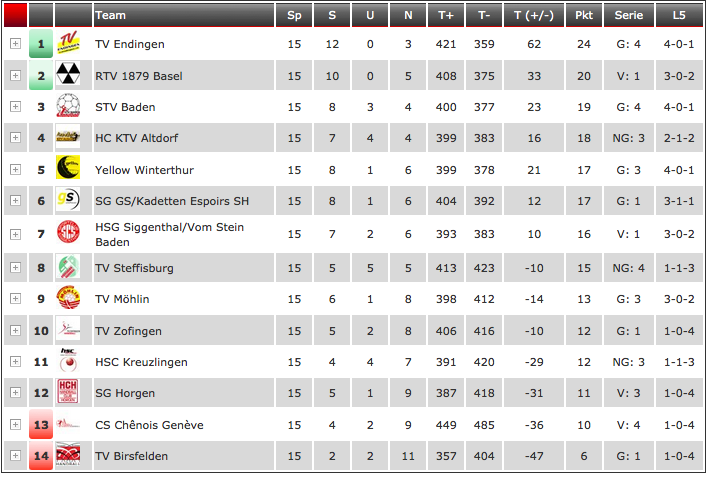The width and height of the screenshot is (708, 478).
Task: Click the TV Möhlin club logo
Action: pyautogui.click(x=68, y=297)
